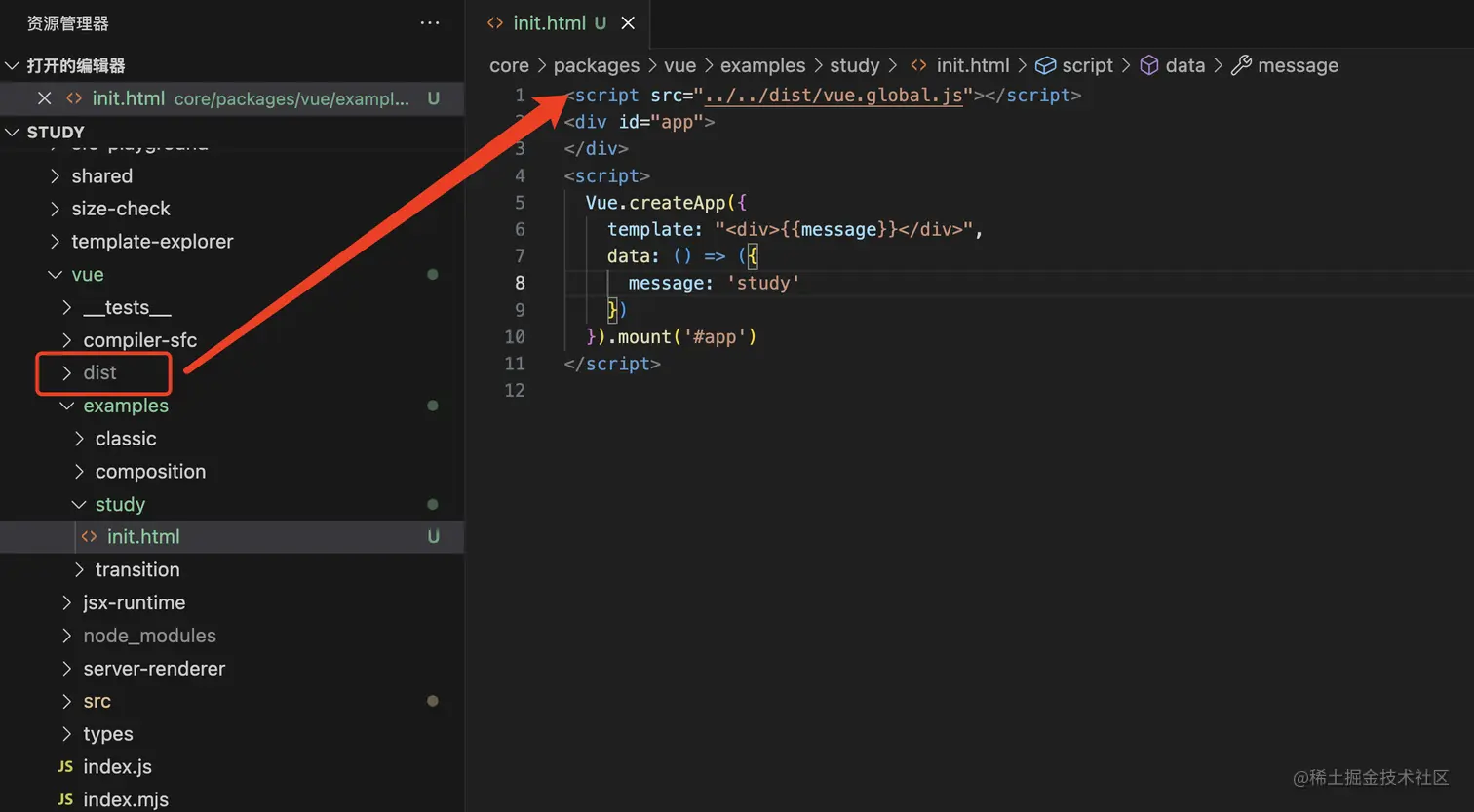1474x812 pixels.
Task: Click the vue breadcrumb segment
Action: click(x=680, y=65)
